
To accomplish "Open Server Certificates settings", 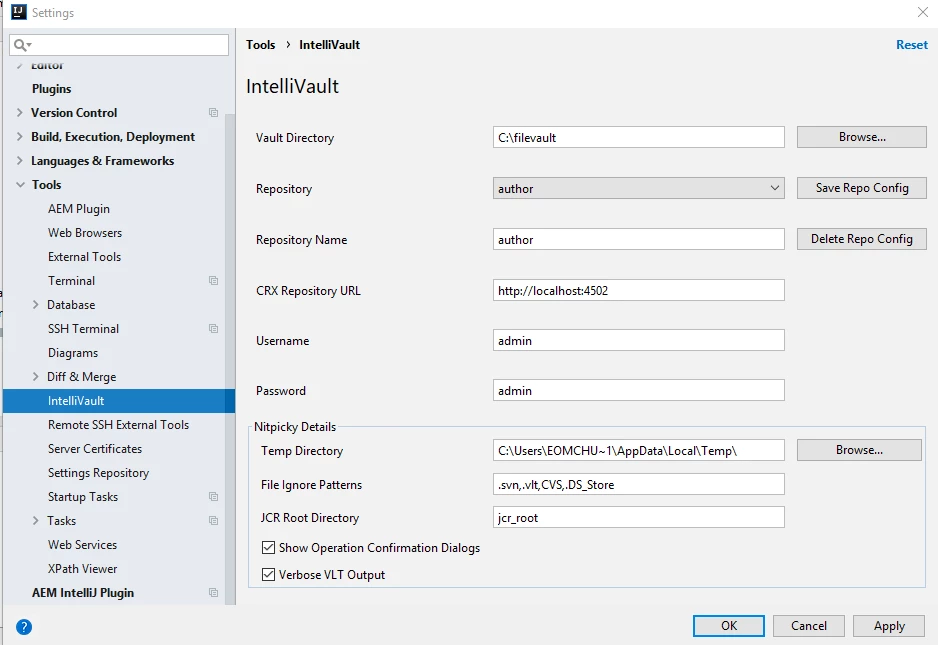I will click(x=95, y=449).
